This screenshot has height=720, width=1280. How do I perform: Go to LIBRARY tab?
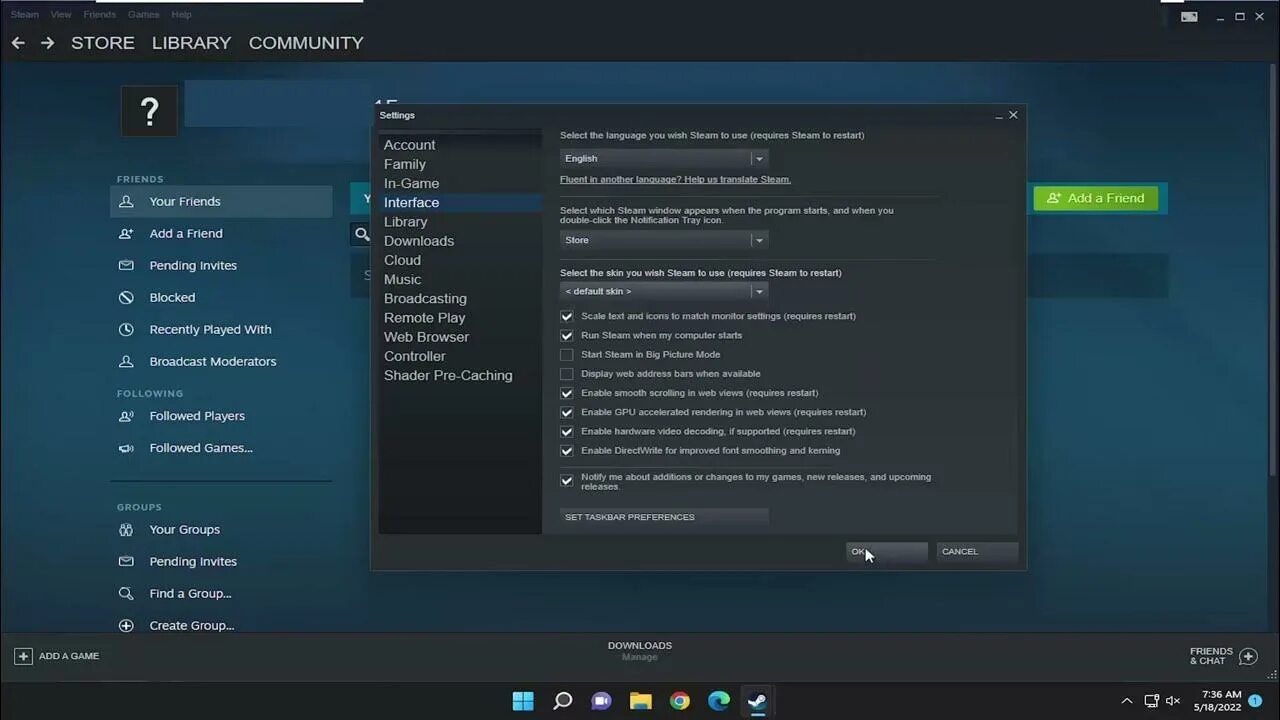point(191,43)
